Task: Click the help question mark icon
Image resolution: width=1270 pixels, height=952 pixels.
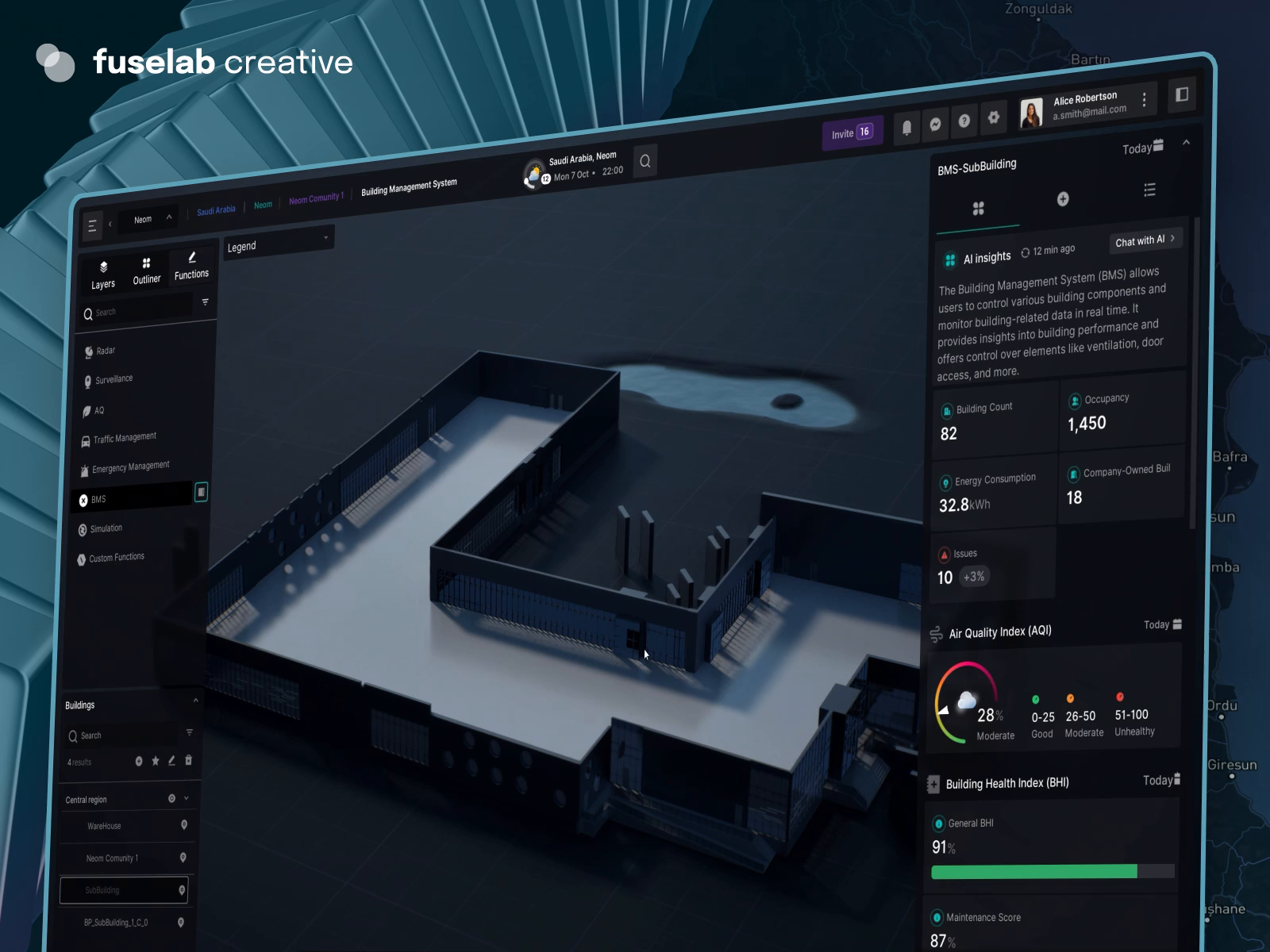Action: coord(964,121)
